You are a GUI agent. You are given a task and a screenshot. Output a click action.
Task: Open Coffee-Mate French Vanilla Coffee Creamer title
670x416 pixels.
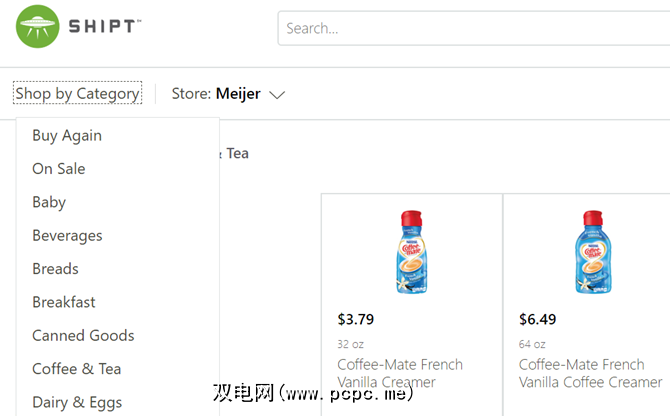[x=590, y=373]
